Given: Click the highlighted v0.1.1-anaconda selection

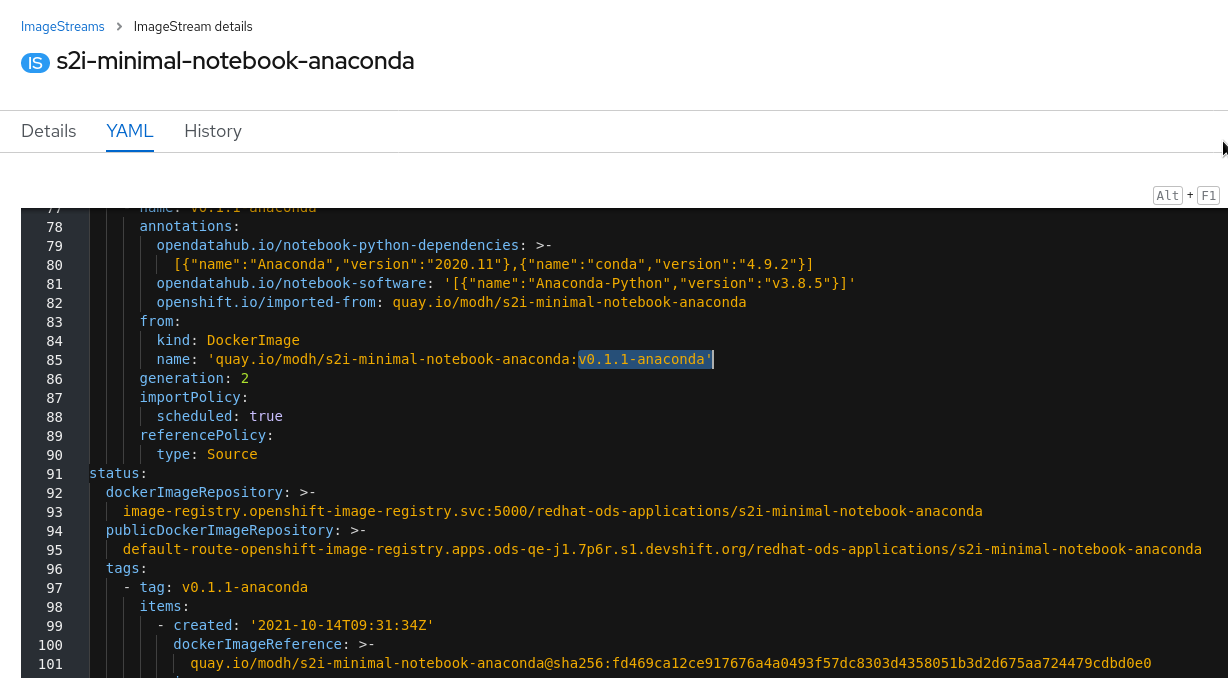Looking at the screenshot, I should (x=645, y=359).
